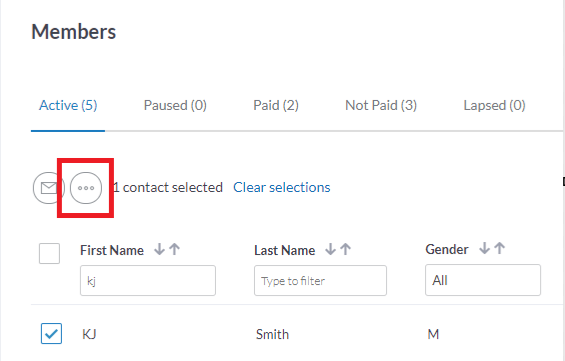The image size is (565, 361).
Task: Sort First Name descending arrow
Action: [159, 249]
